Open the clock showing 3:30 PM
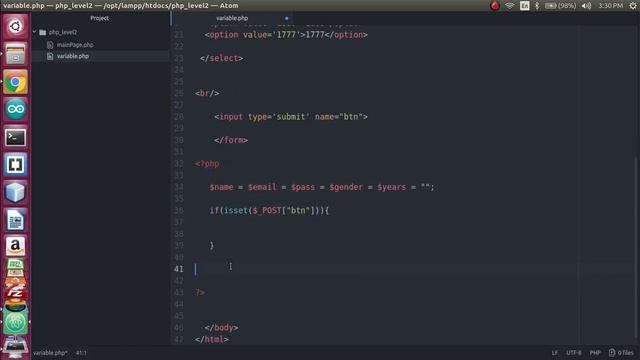The height and width of the screenshot is (360, 640). [610, 6]
